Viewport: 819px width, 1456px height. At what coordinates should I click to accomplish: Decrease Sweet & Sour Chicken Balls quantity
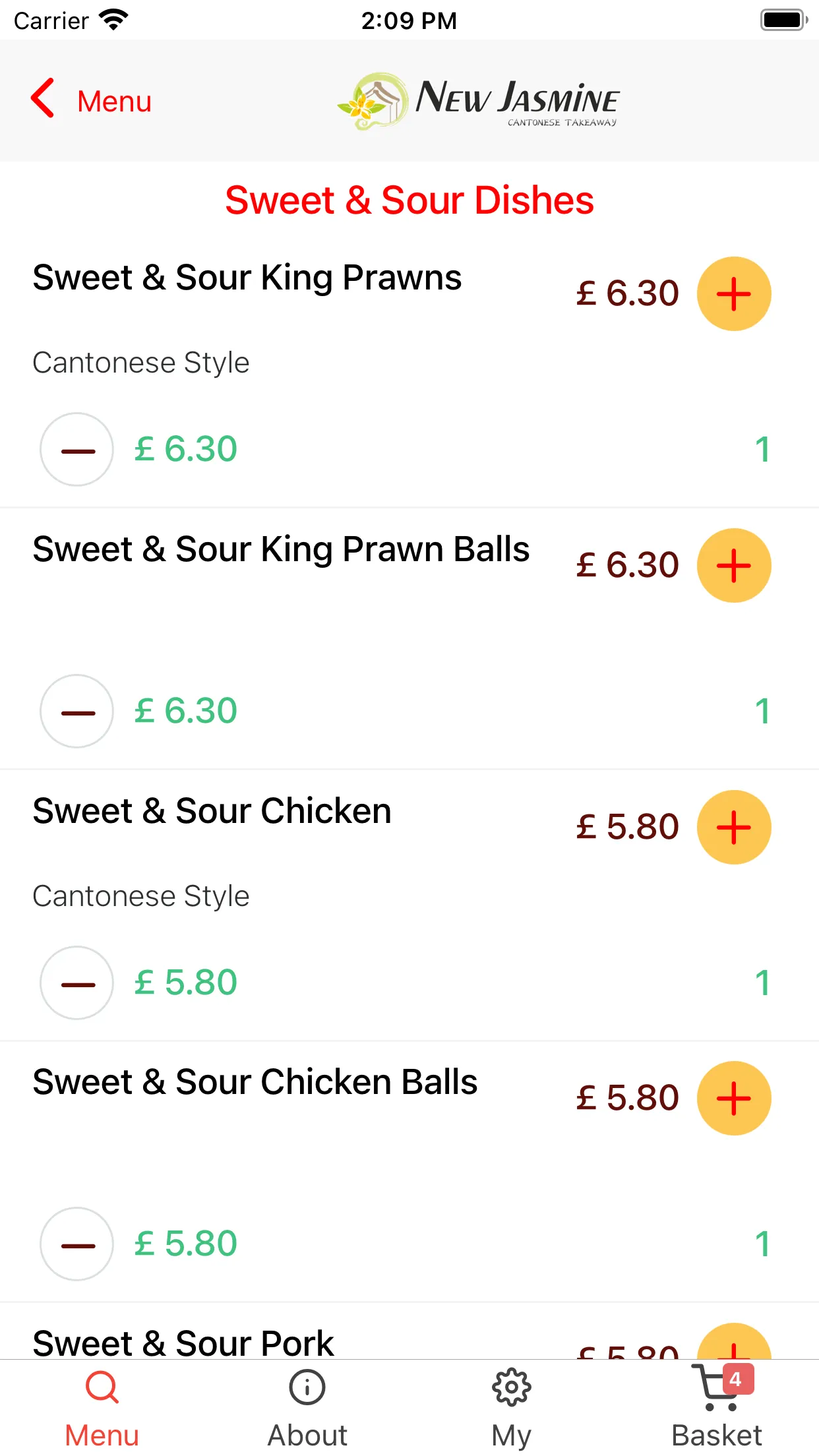[77, 1244]
